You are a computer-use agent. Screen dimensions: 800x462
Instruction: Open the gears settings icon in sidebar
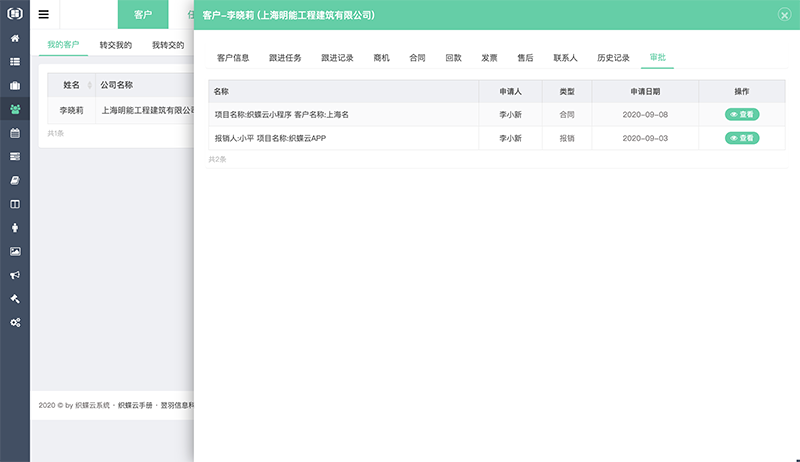click(15, 323)
